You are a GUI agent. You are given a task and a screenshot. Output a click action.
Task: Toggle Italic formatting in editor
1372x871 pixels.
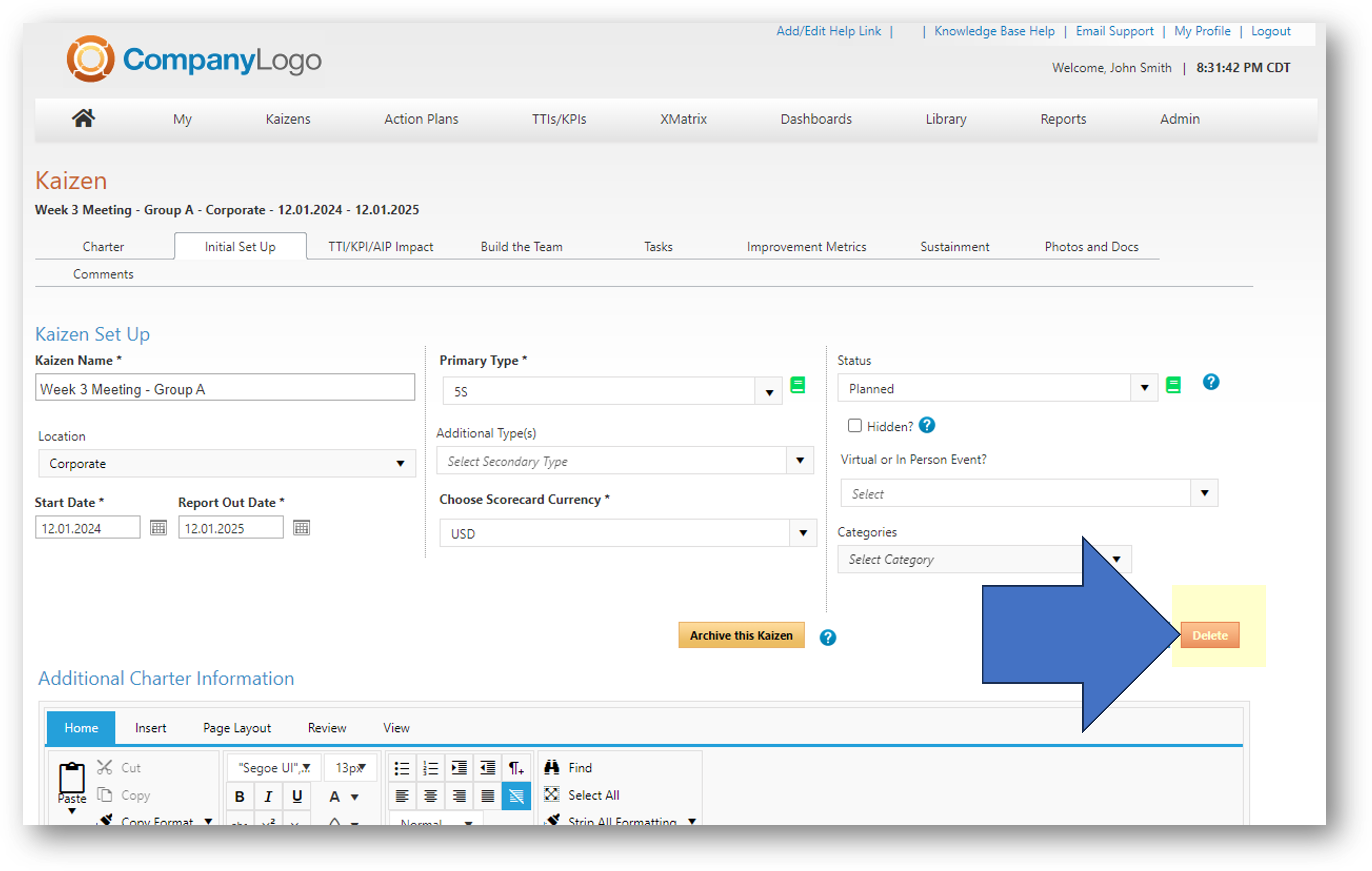point(268,796)
